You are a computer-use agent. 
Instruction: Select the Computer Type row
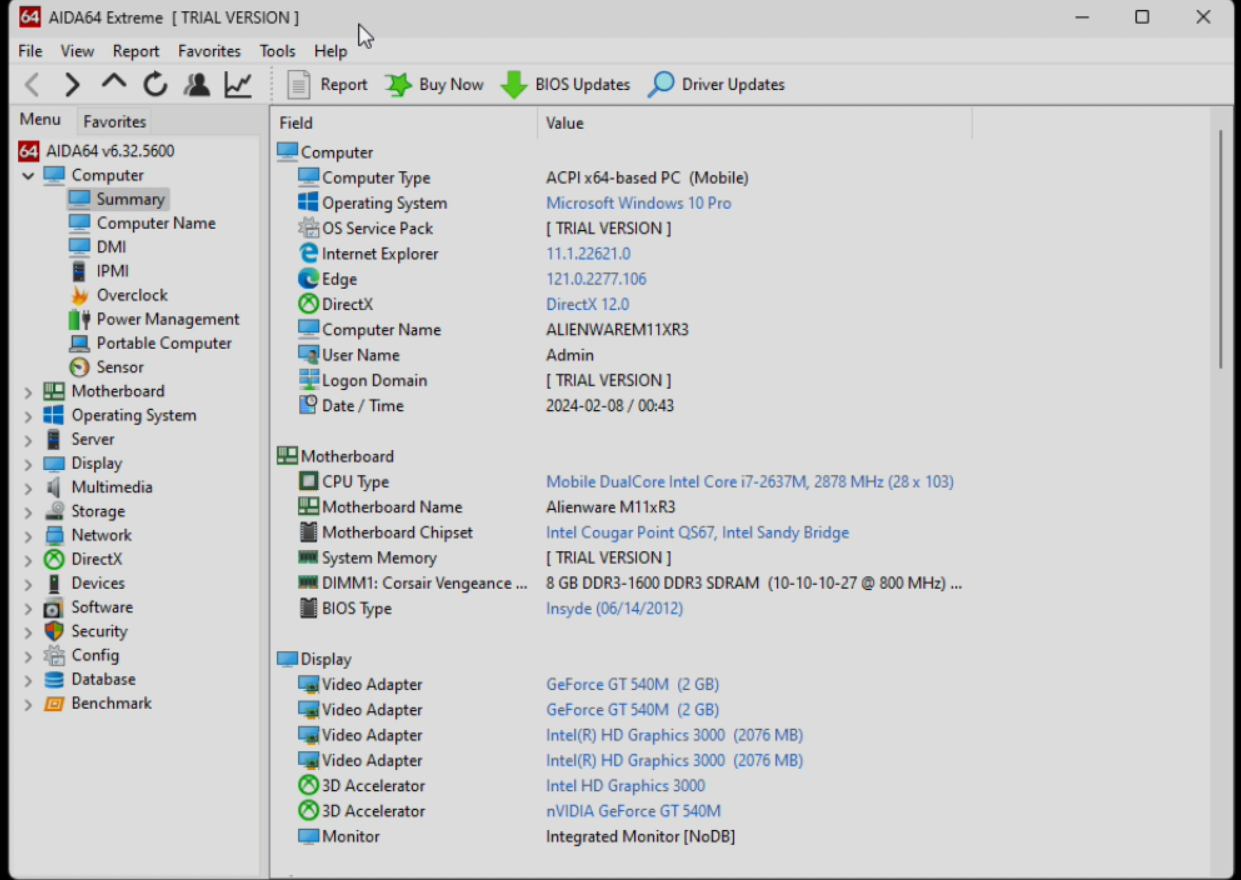620,178
